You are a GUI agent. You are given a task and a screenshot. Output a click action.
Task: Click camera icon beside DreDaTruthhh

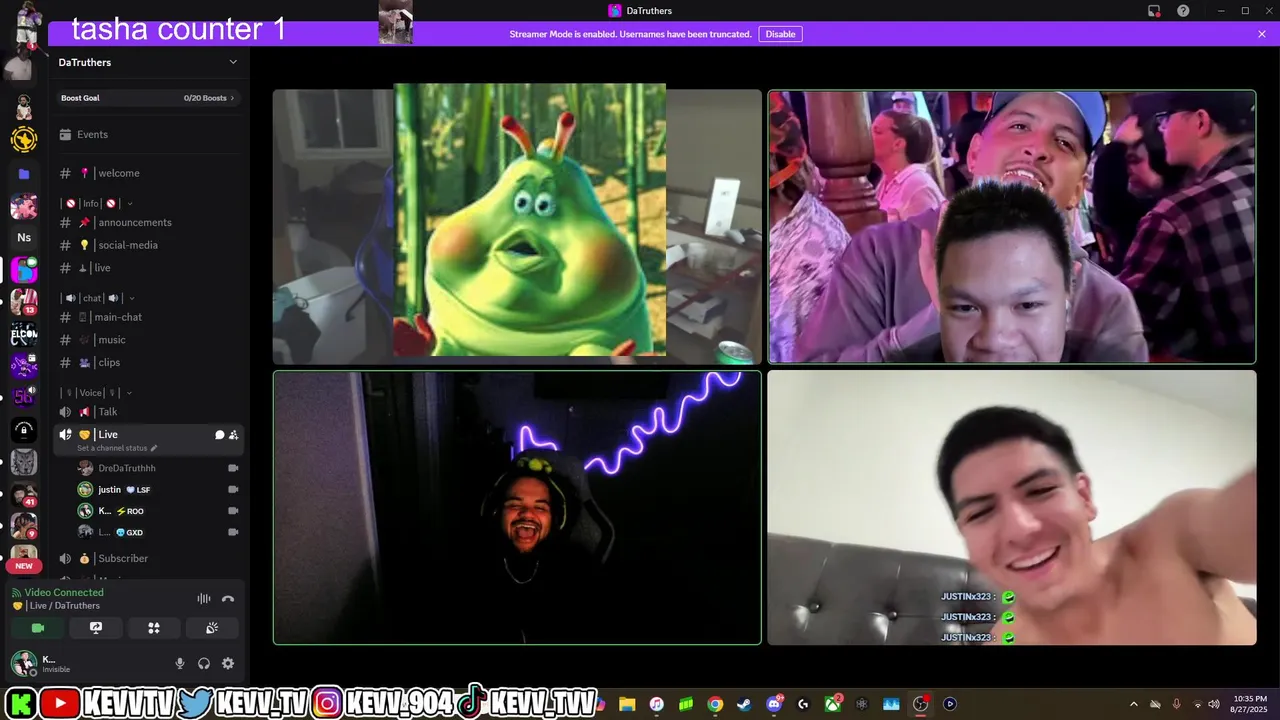click(233, 468)
